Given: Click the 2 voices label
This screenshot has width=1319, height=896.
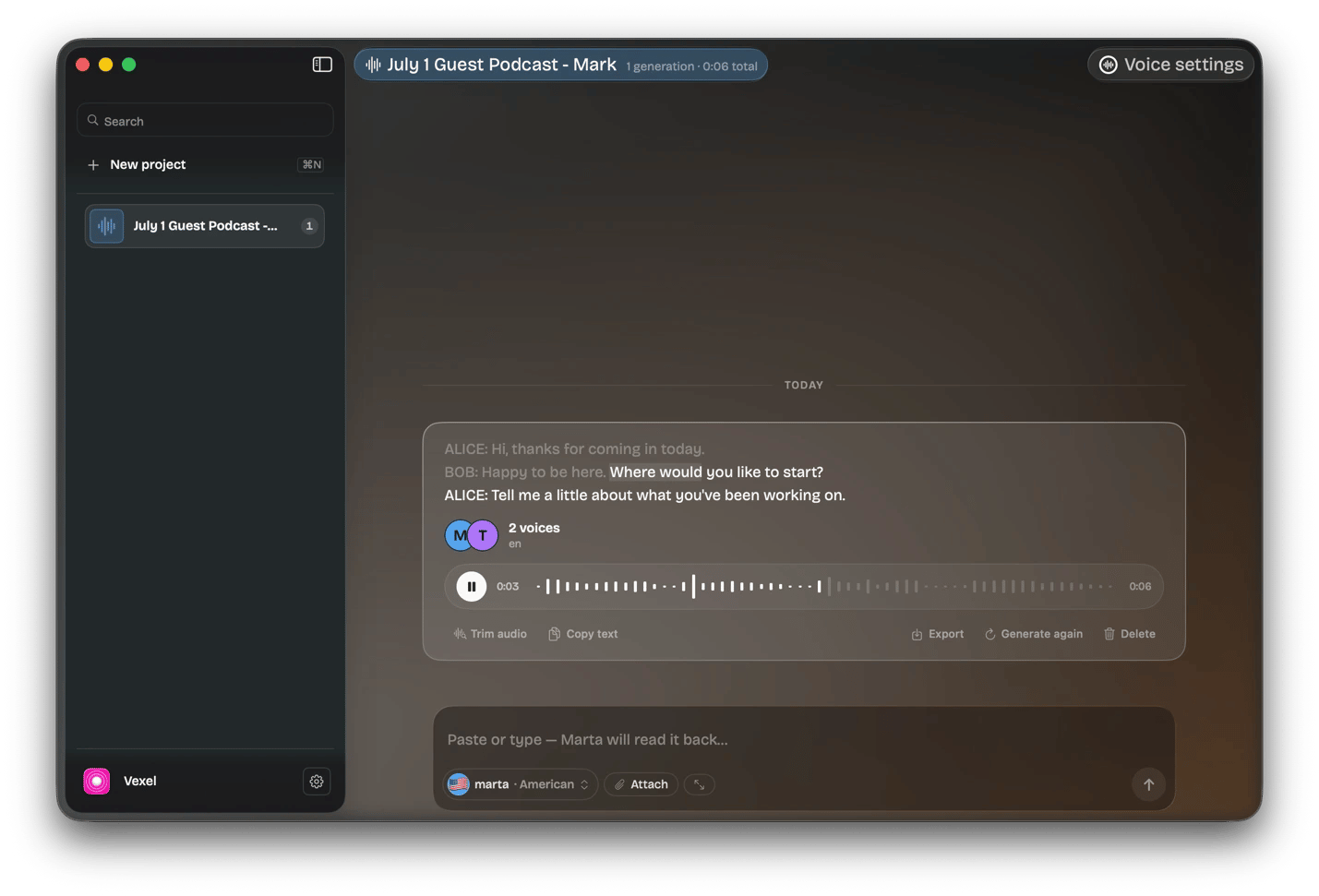Looking at the screenshot, I should coord(534,528).
